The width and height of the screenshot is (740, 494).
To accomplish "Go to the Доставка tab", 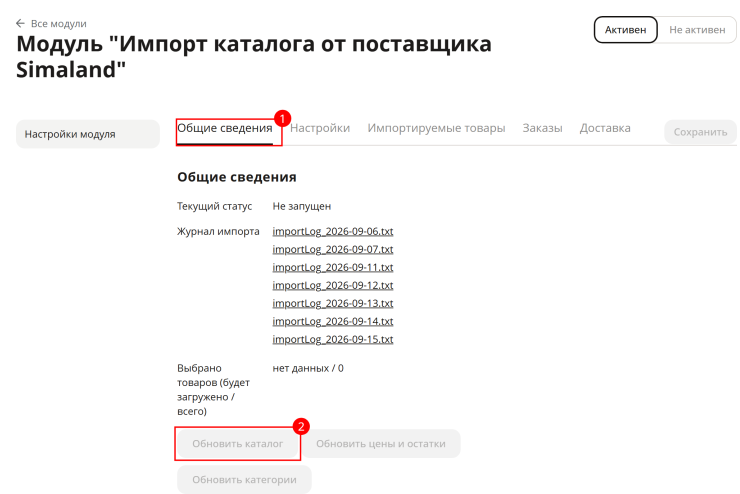I will 605,128.
